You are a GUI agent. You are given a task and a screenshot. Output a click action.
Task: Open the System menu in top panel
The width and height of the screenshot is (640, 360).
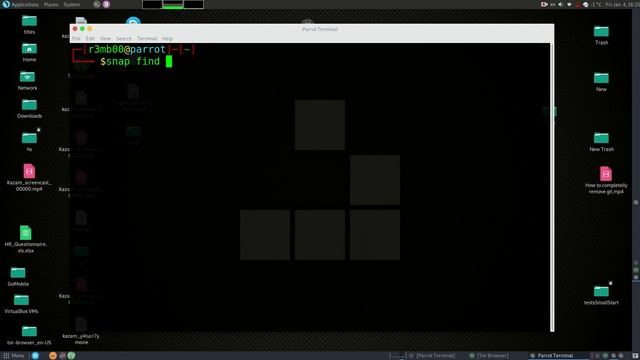tap(72, 4)
